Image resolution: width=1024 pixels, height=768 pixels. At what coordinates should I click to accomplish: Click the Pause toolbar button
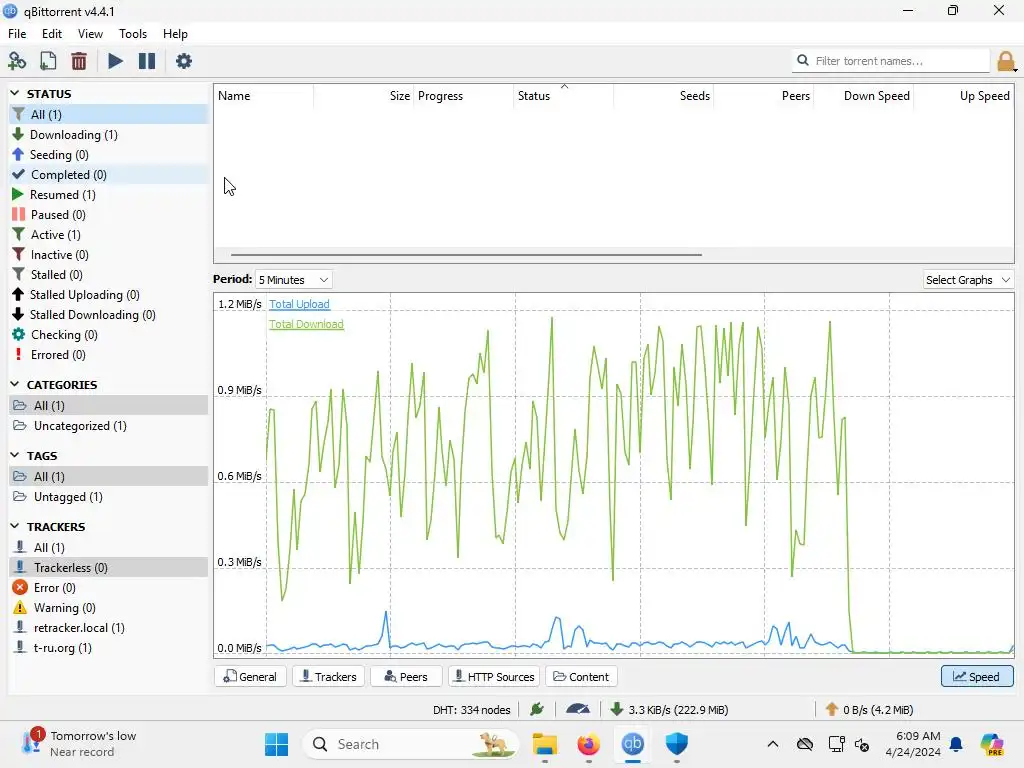click(x=147, y=61)
